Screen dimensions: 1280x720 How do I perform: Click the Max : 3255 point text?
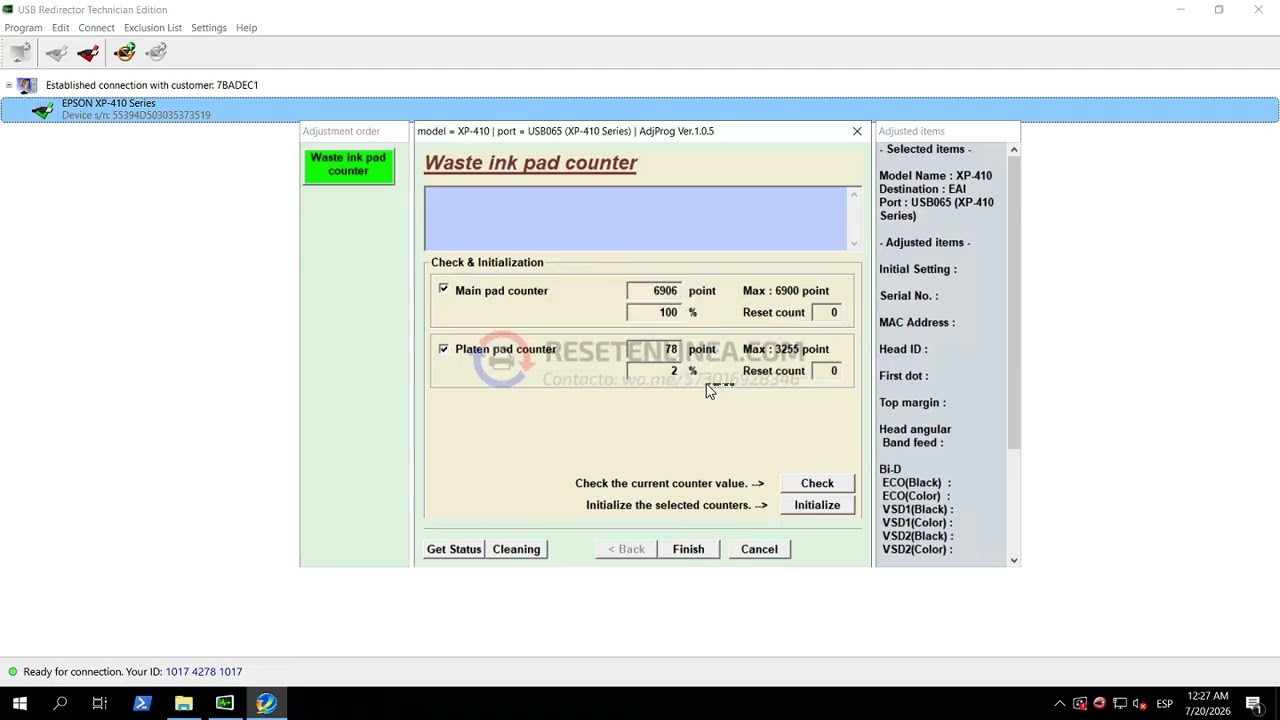(786, 349)
